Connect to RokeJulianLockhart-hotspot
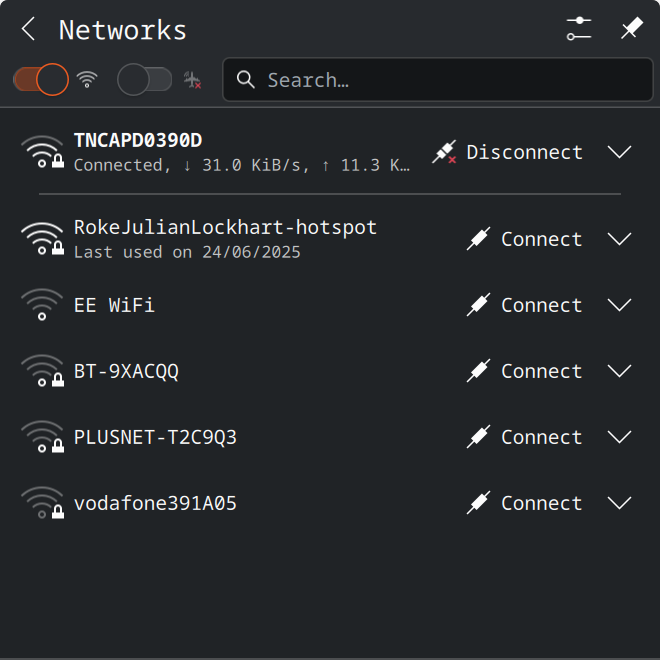This screenshot has height=660, width=660. [x=525, y=239]
